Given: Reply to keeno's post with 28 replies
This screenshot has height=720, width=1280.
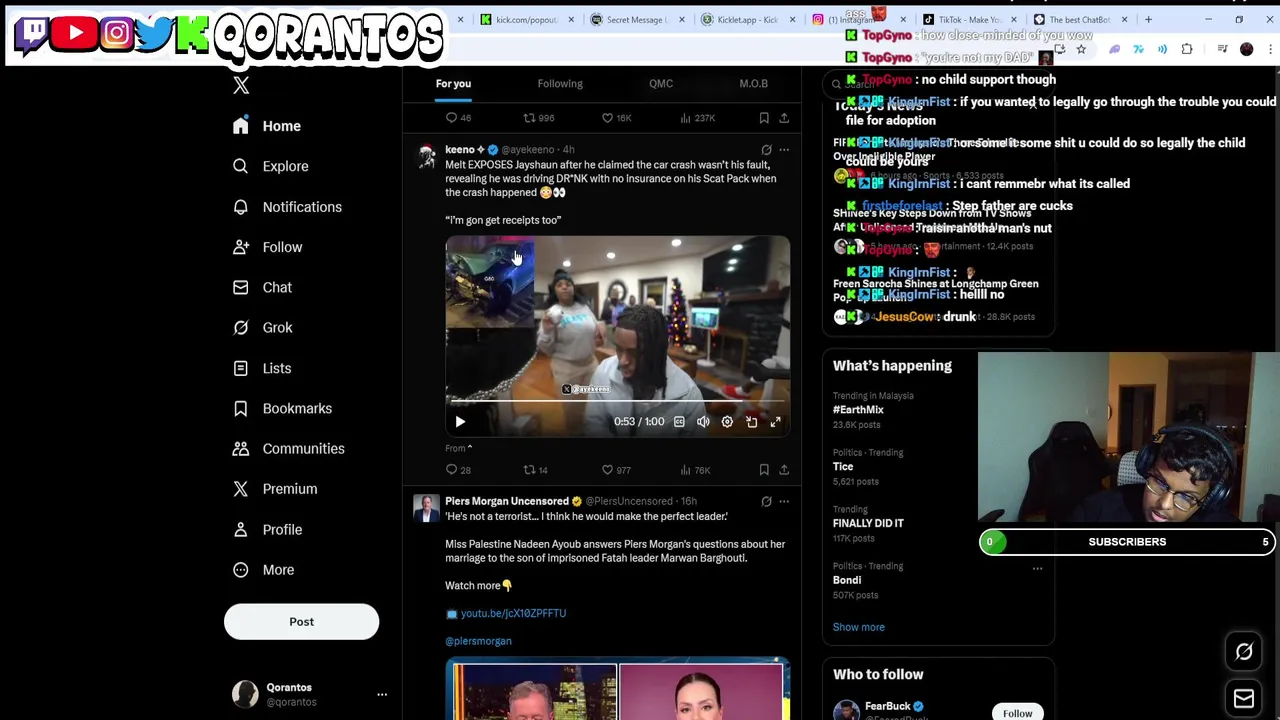Looking at the screenshot, I should tap(458, 470).
